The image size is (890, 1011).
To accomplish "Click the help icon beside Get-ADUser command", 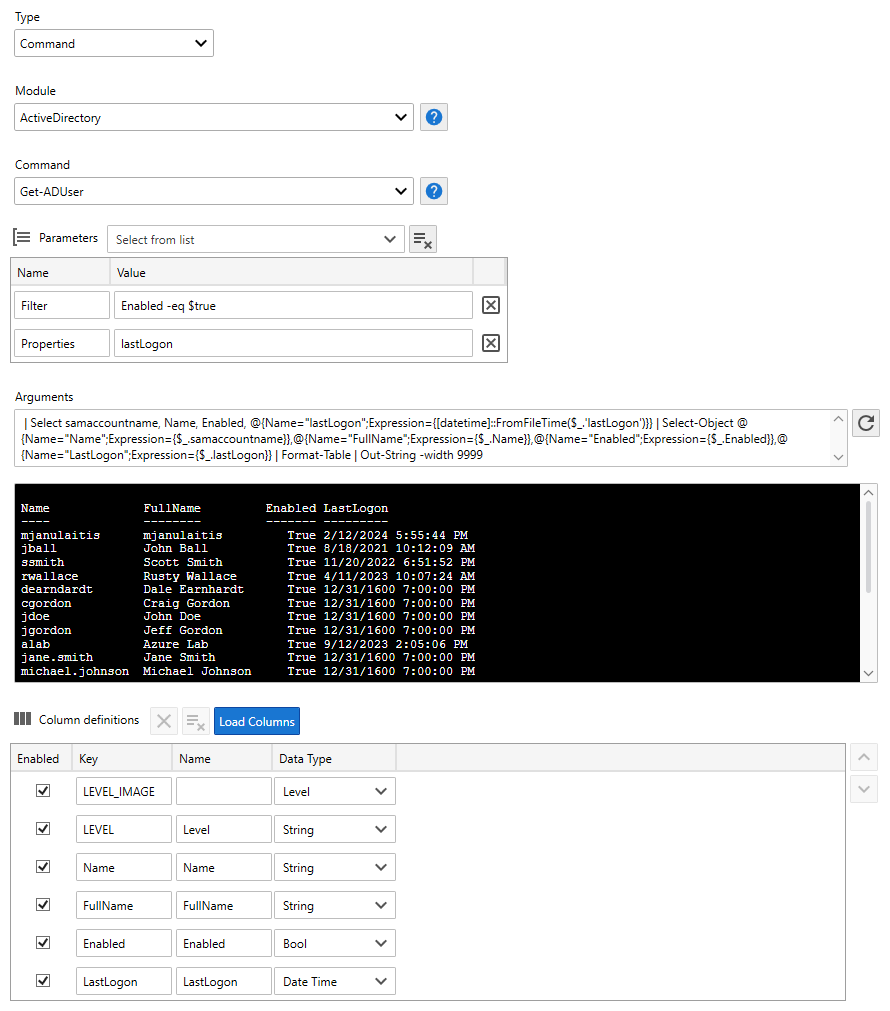I will [433, 191].
